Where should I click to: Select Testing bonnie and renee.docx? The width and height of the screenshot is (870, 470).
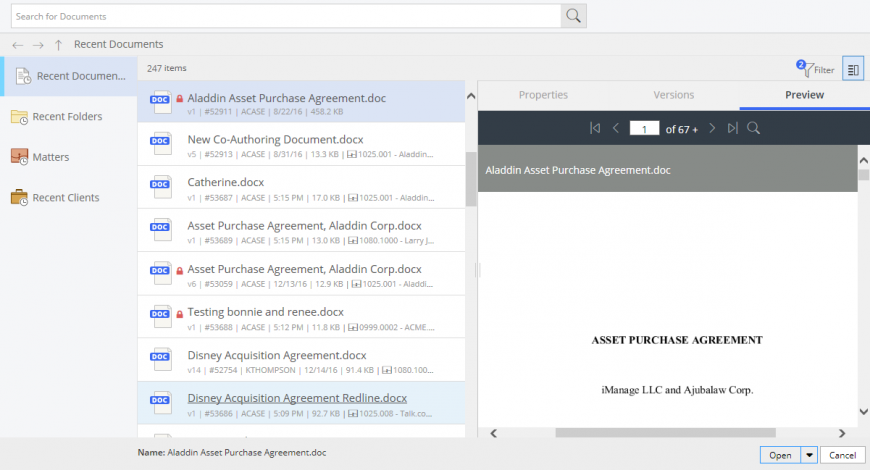[x=301, y=317]
